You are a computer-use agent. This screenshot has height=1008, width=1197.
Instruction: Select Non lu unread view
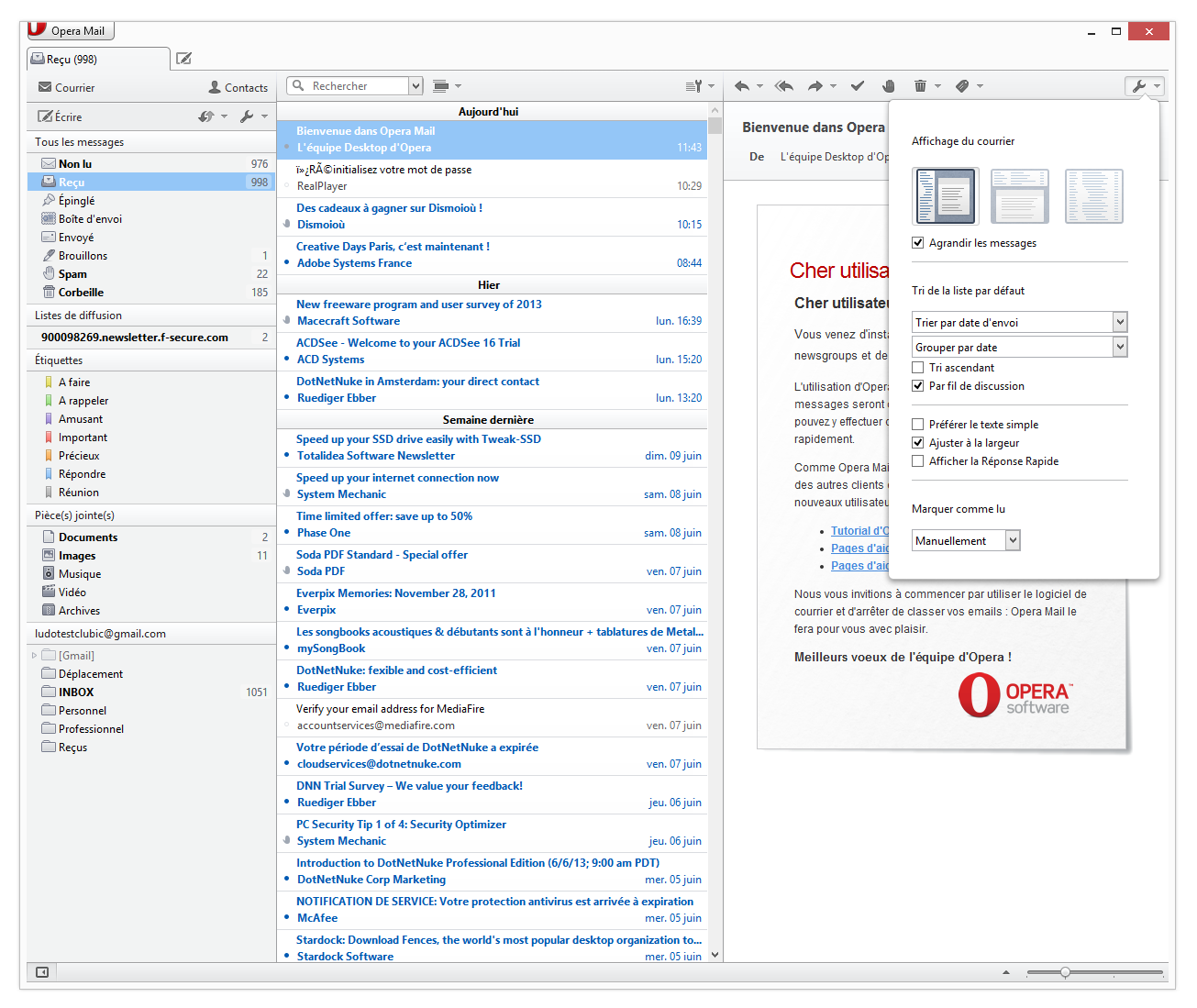(x=151, y=163)
